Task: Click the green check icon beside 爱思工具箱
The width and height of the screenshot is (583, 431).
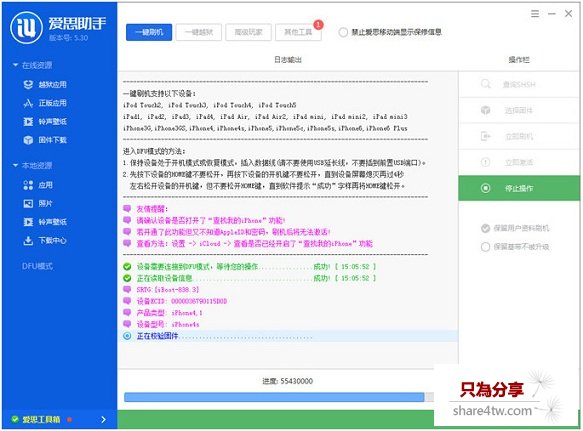Action: coord(15,419)
